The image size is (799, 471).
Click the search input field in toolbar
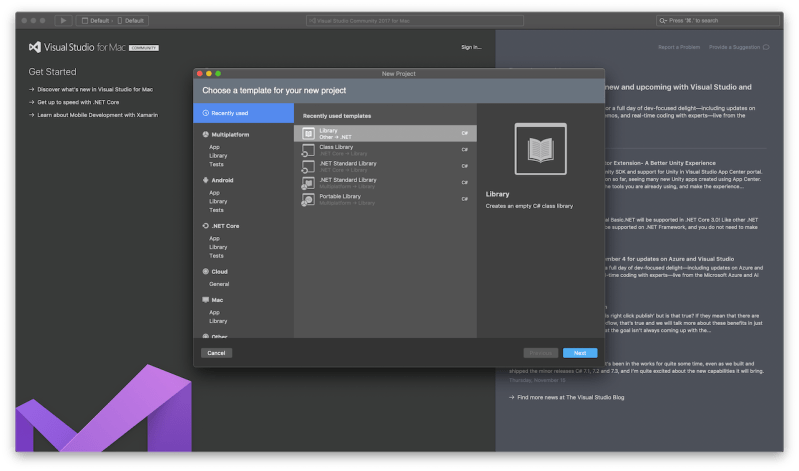coord(717,21)
